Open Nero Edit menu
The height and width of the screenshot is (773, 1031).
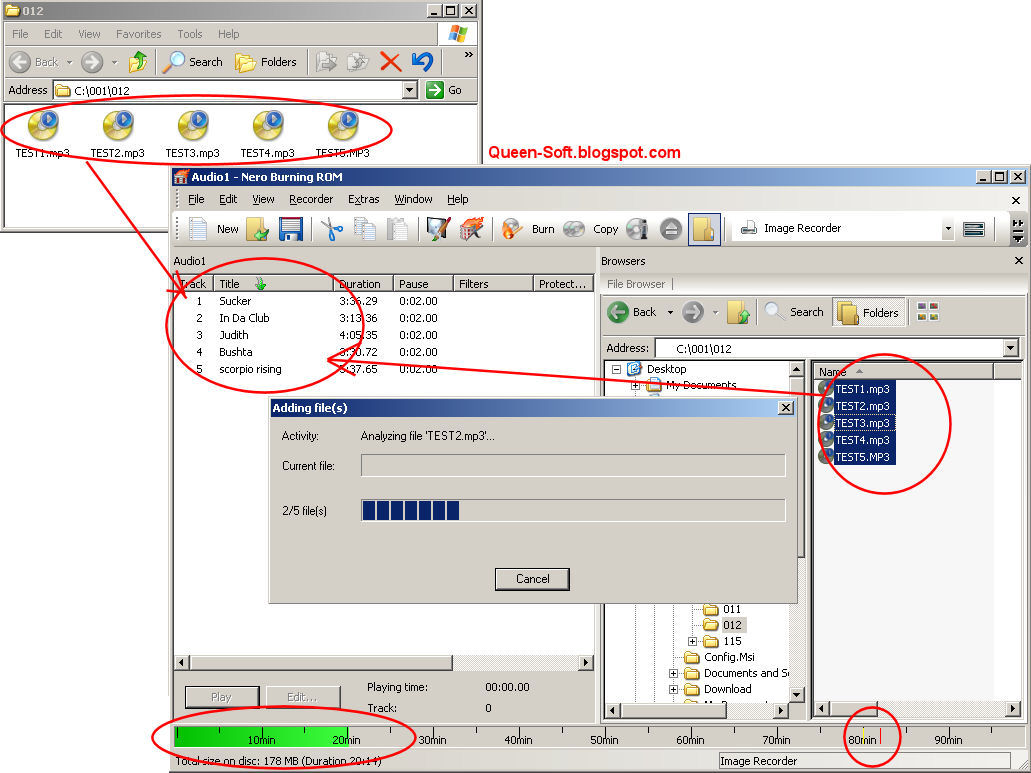228,199
